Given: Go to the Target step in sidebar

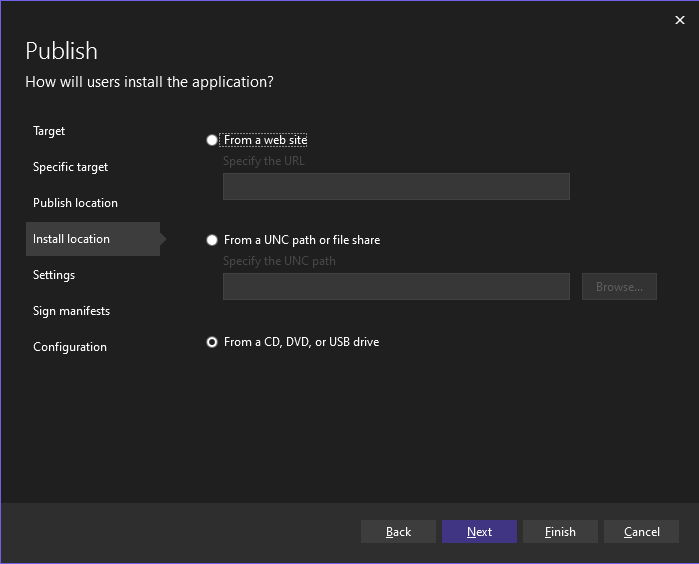Looking at the screenshot, I should tap(49, 131).
